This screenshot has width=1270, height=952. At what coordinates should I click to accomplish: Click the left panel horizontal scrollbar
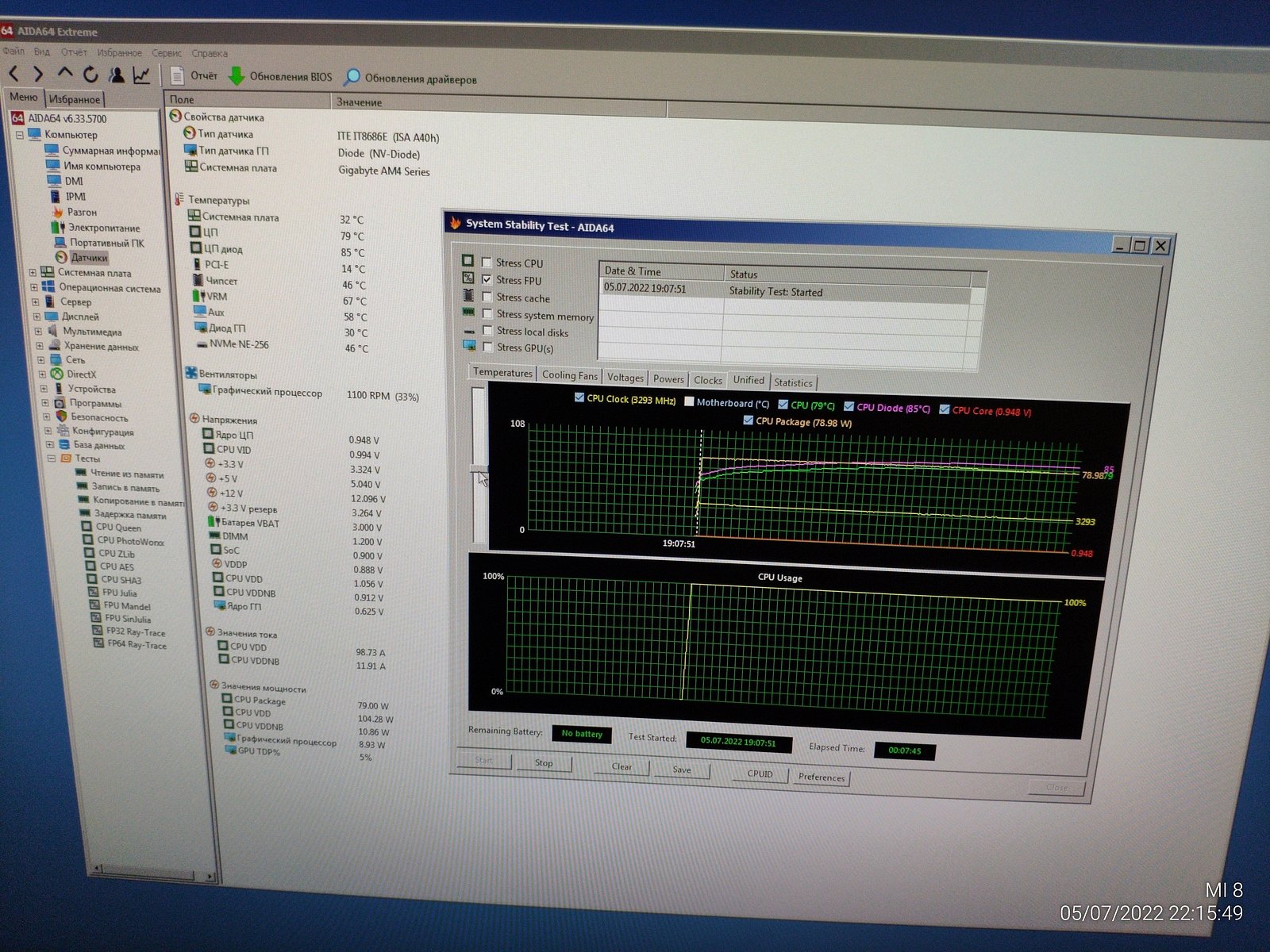pos(153,872)
